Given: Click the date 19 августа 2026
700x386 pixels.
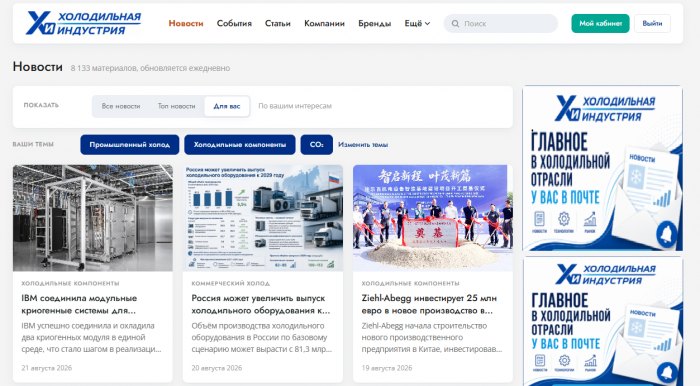Looking at the screenshot, I should [387, 368].
